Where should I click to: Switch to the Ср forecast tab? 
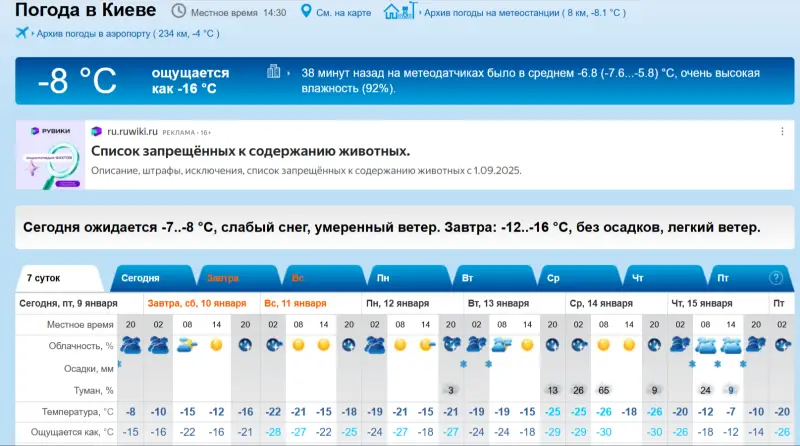coord(553,278)
